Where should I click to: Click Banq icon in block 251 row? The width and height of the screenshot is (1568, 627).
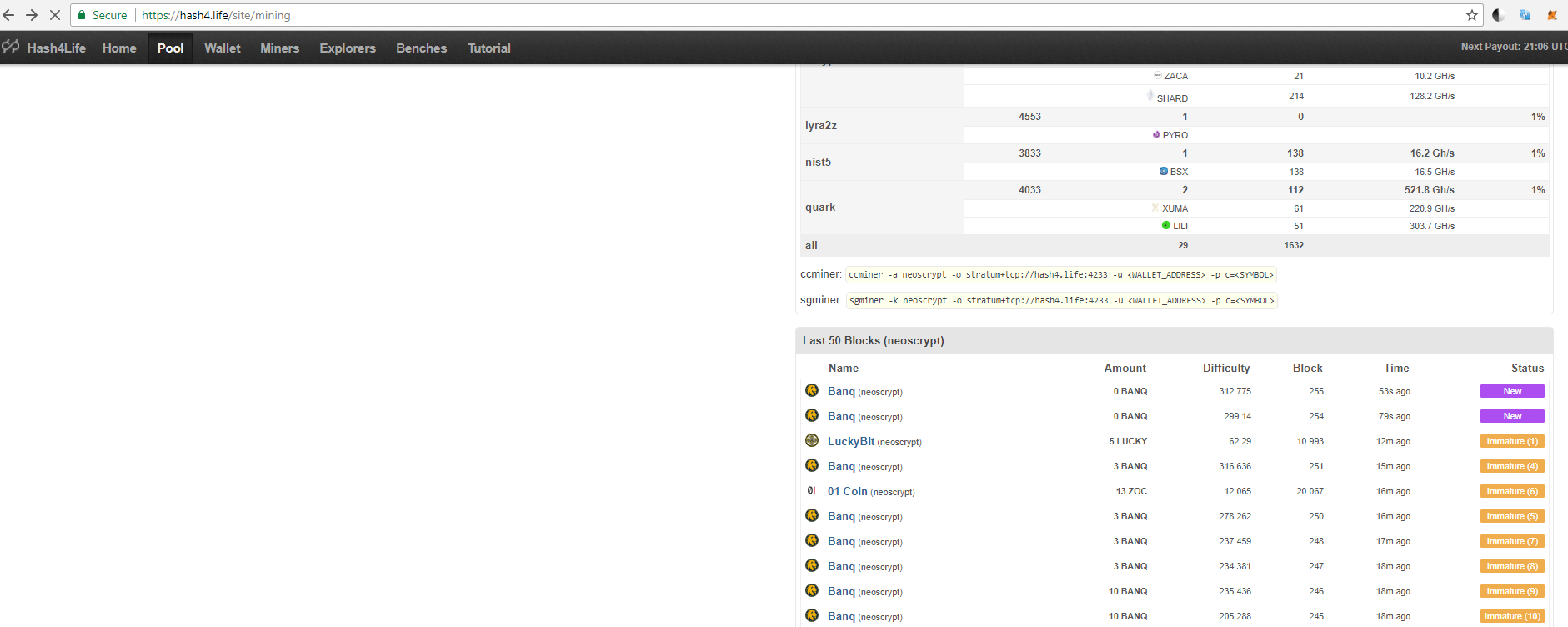tap(812, 465)
